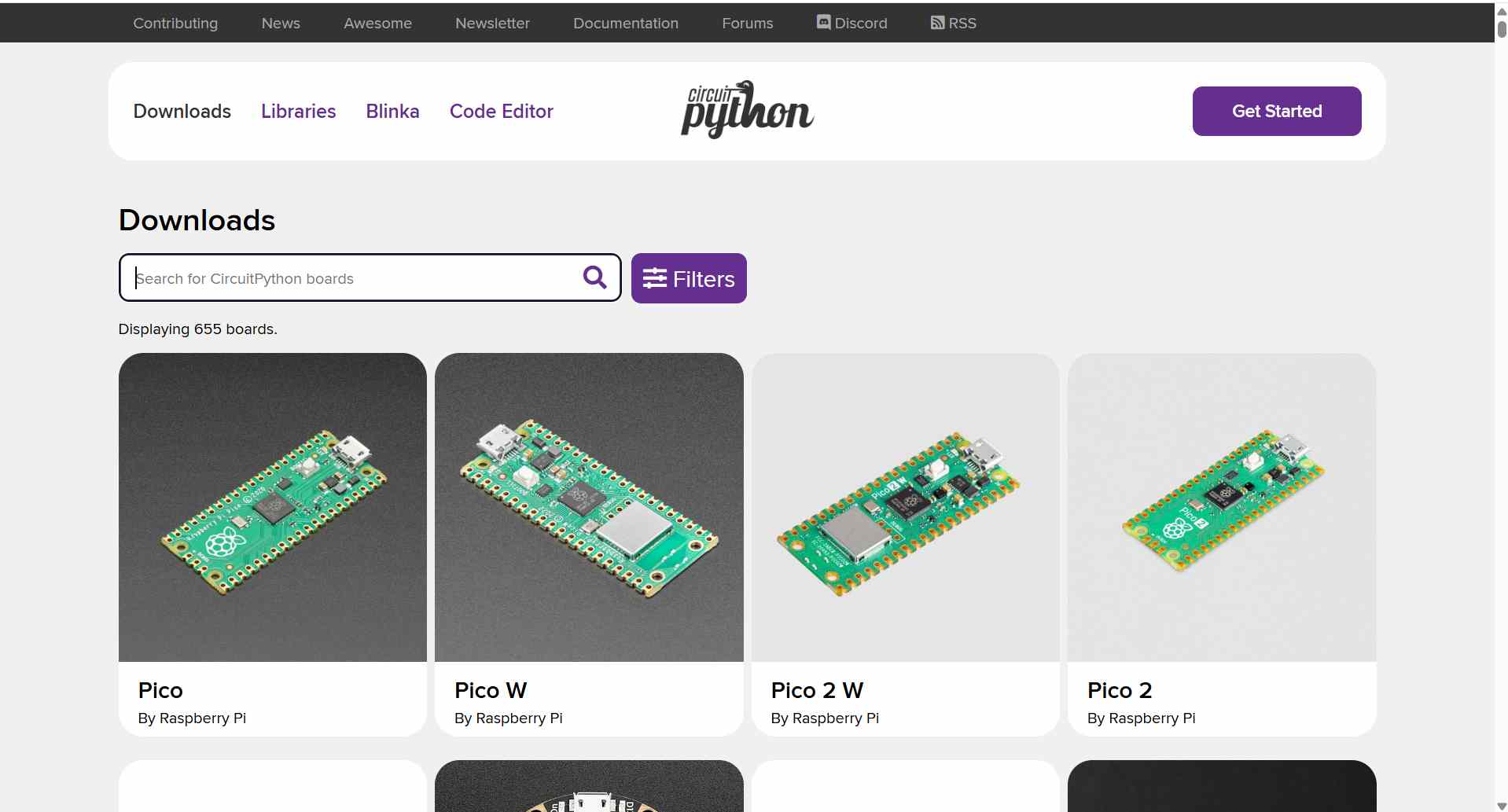
Task: Open the Pico W board image
Action: point(589,507)
